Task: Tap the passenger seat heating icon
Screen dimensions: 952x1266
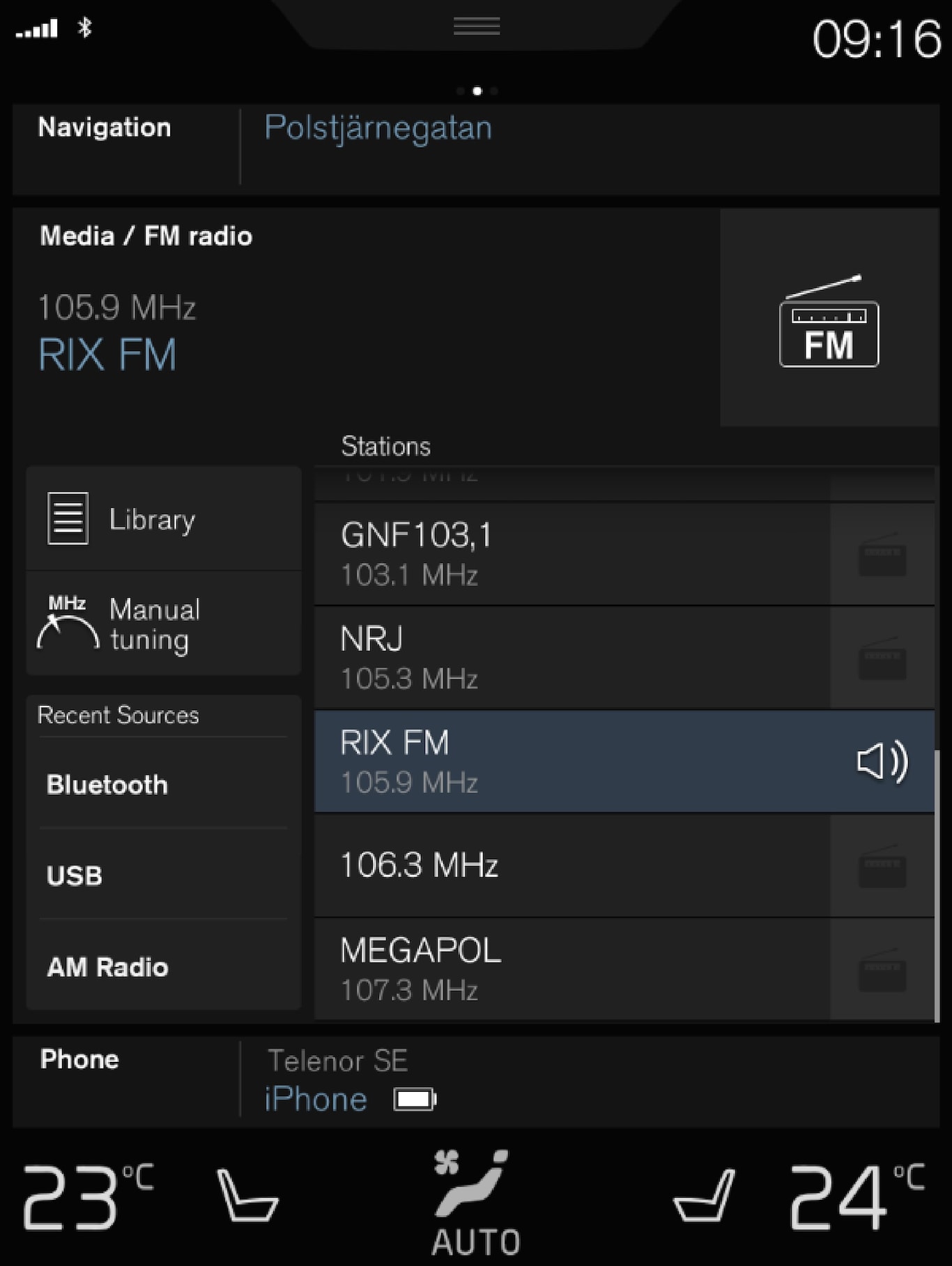Action: tap(704, 1196)
